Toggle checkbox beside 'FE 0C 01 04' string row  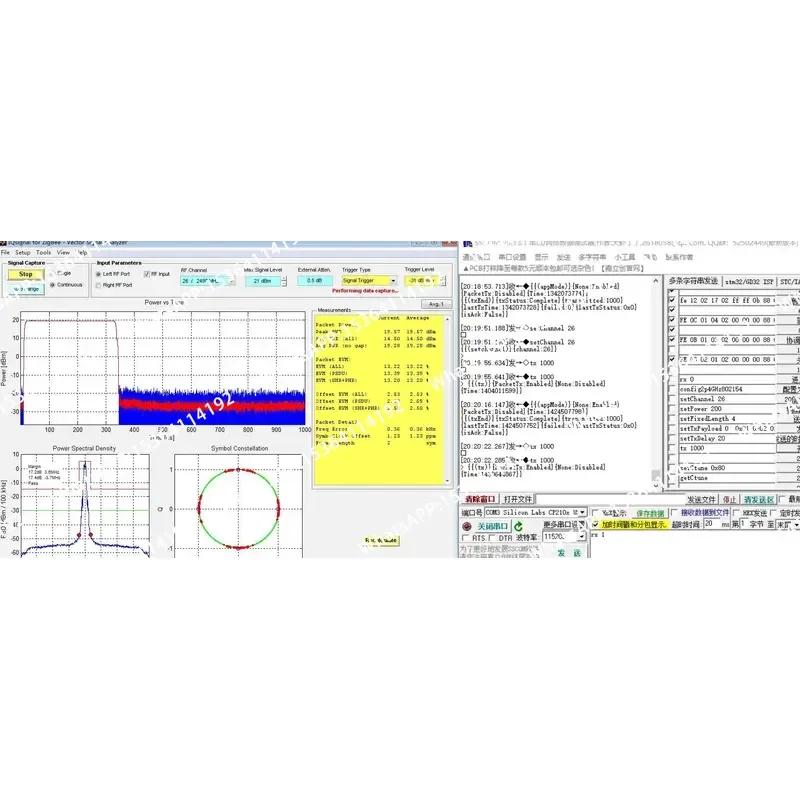(672, 320)
